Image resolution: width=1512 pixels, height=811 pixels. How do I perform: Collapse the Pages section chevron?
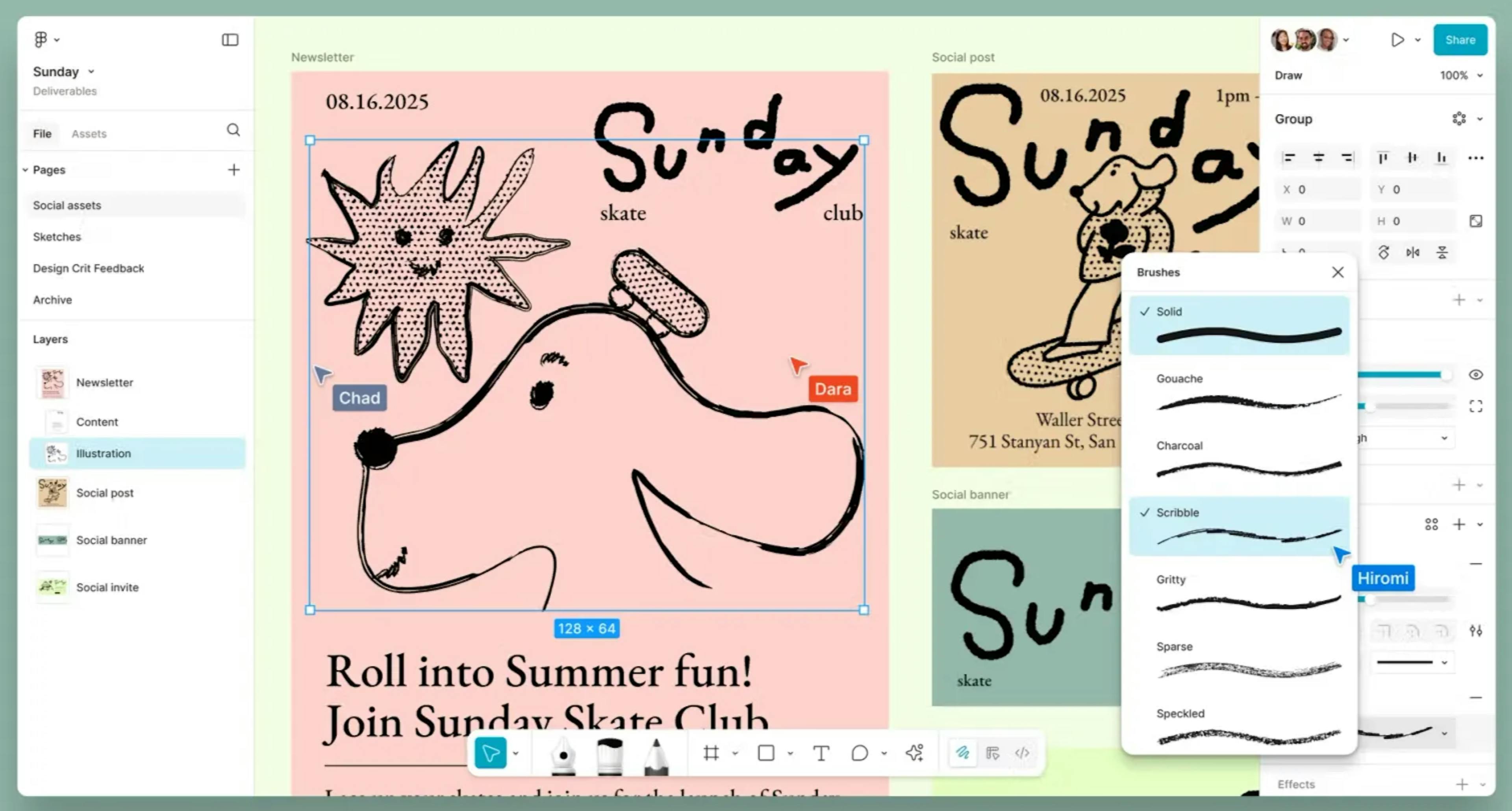point(25,170)
